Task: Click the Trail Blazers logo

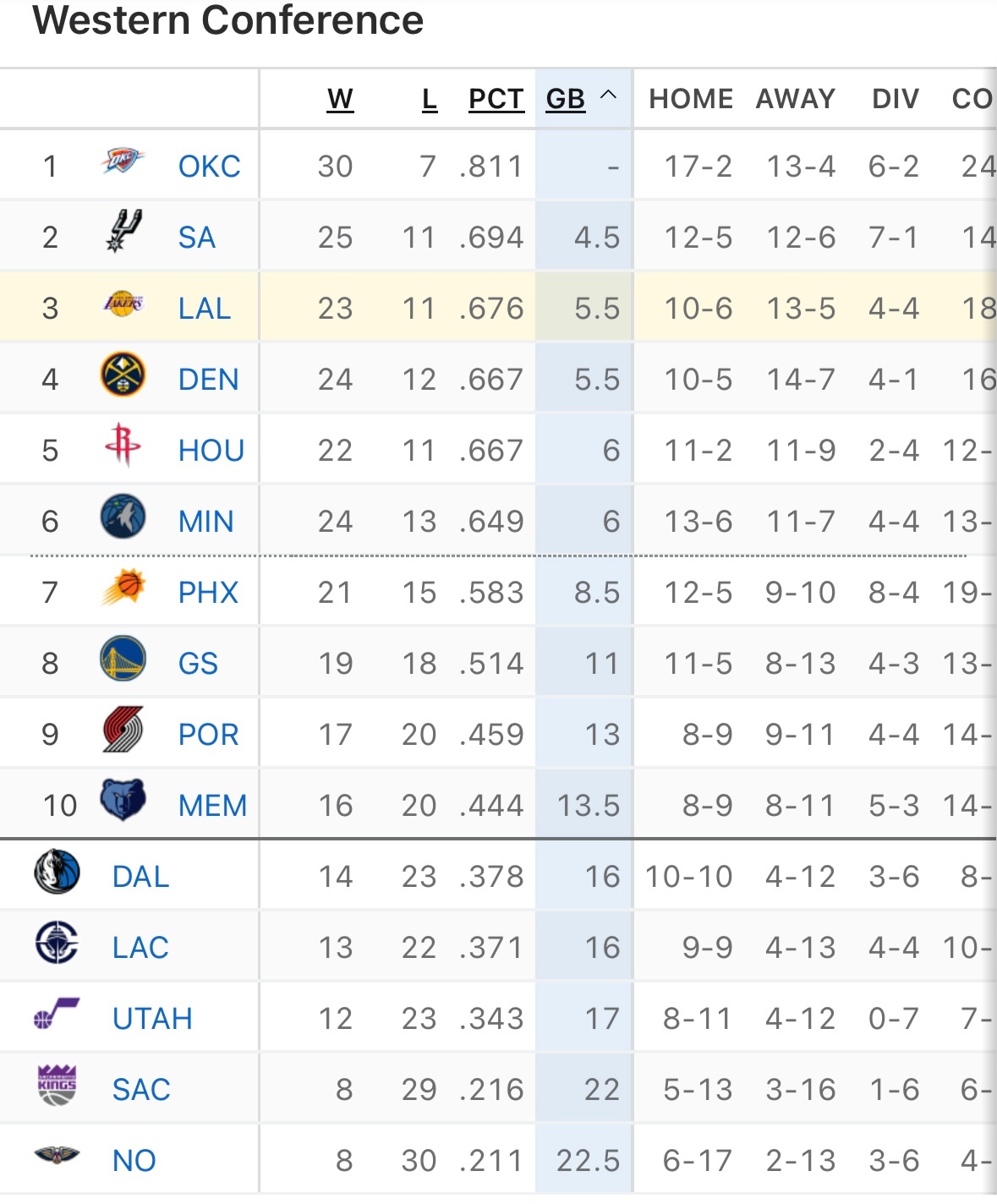Action: click(123, 731)
